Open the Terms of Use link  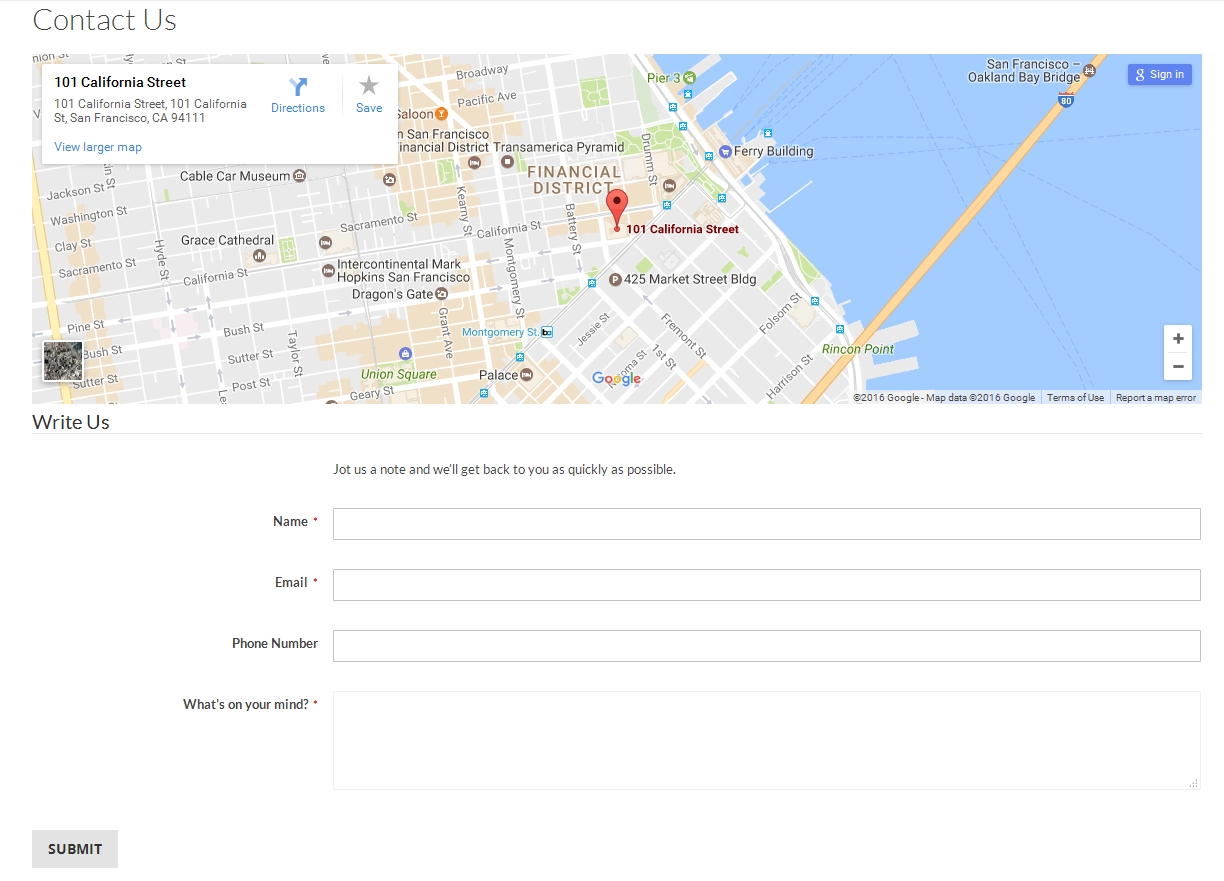click(1075, 397)
